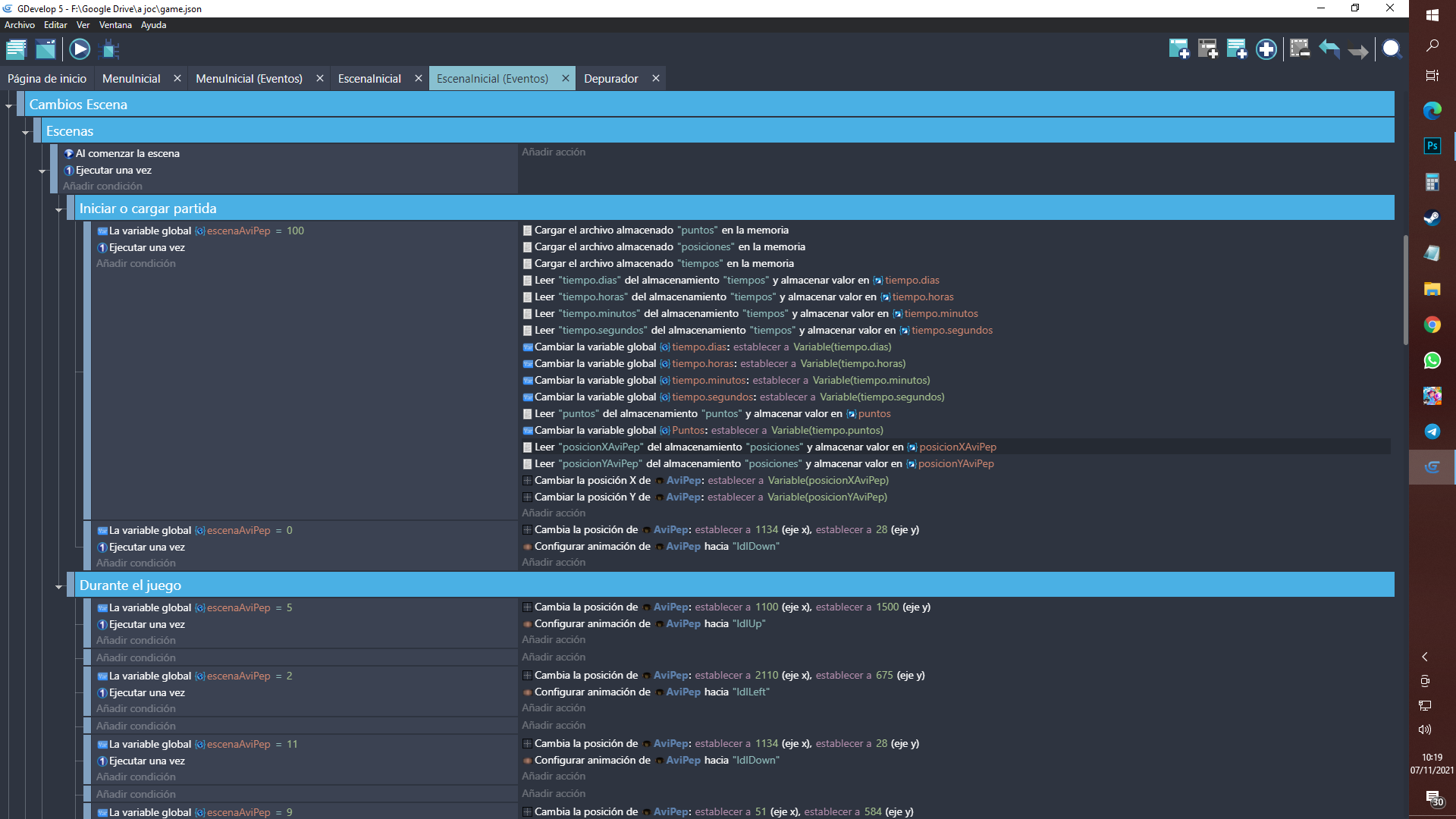Click Añadir acción beside Al comenzar la escena
The height and width of the screenshot is (819, 1456).
click(x=554, y=152)
